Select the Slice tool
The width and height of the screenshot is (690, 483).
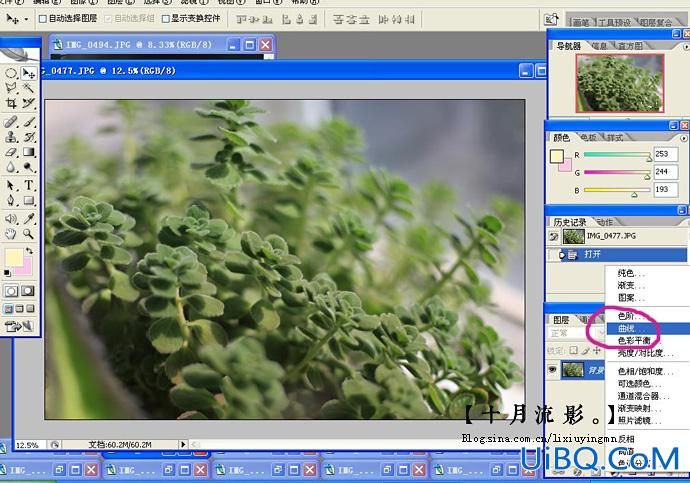(x=29, y=103)
